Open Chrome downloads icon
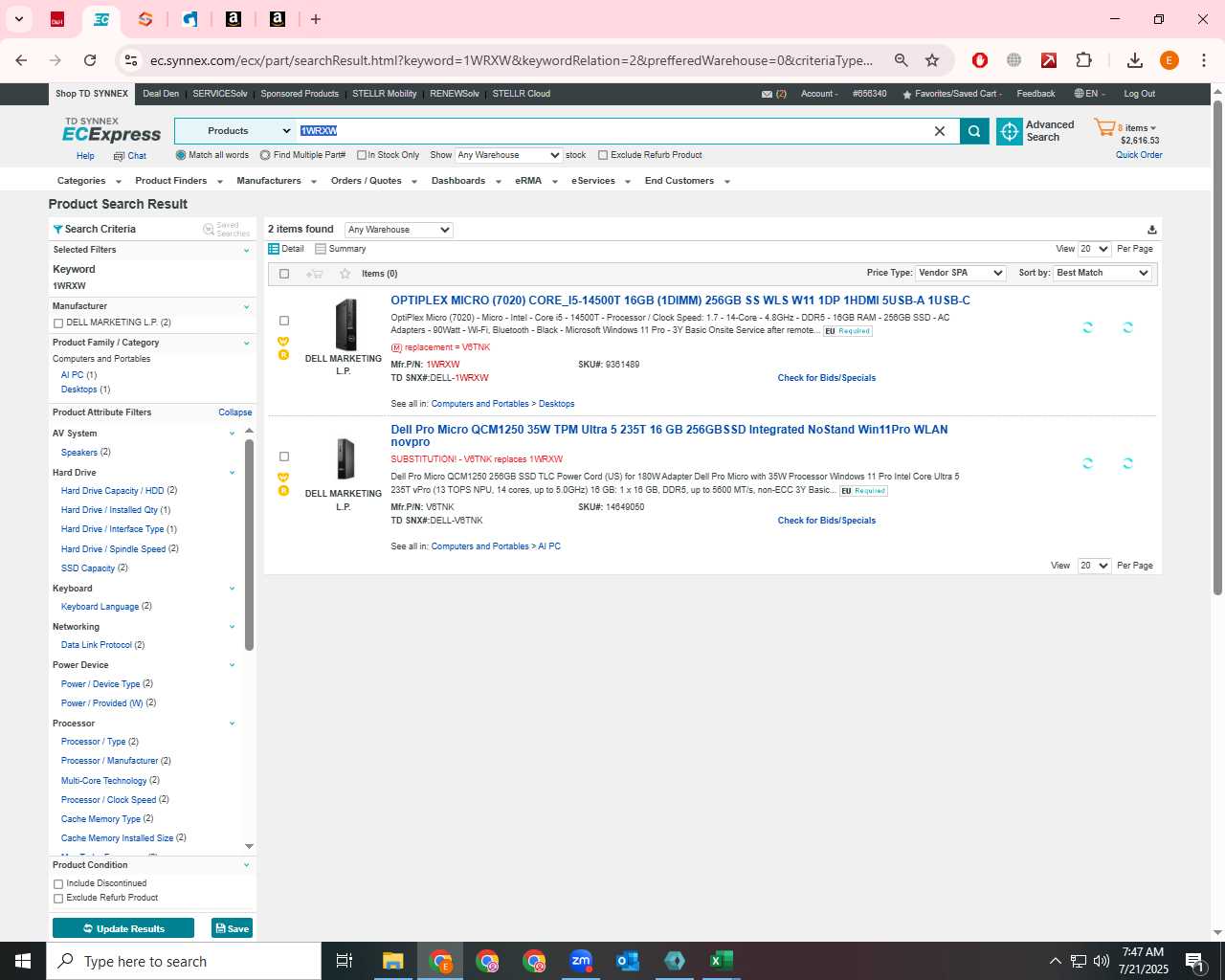The width and height of the screenshot is (1225, 980). (x=1135, y=60)
